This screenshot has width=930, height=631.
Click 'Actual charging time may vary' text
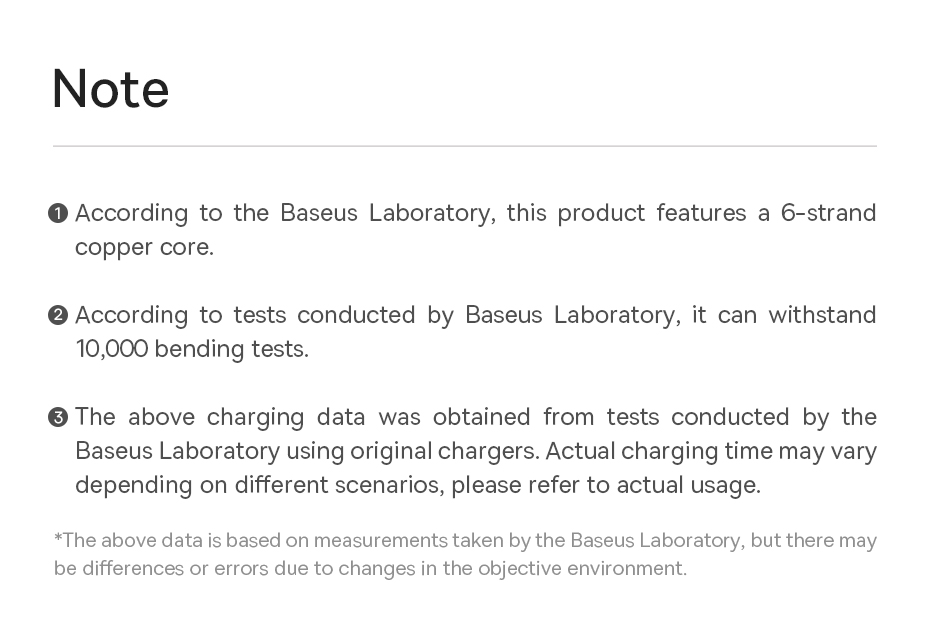[711, 451]
